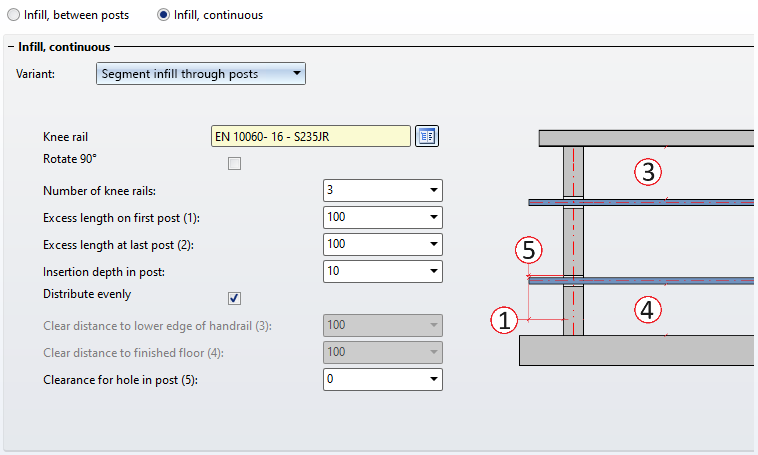Click the greyed Clear distance to handrail field
The height and width of the screenshot is (455, 758).
(x=383, y=325)
